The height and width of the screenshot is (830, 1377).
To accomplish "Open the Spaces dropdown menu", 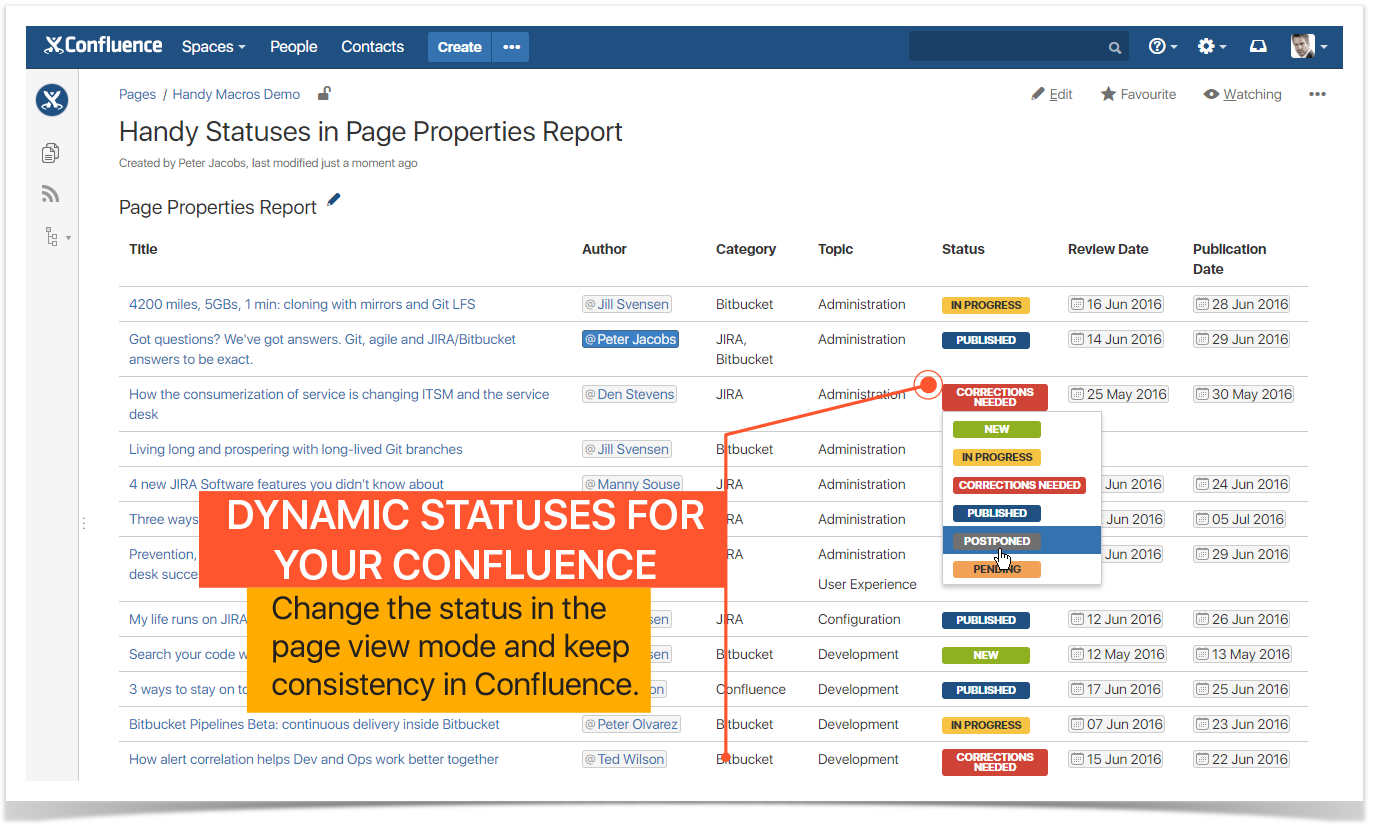I will 213,47.
